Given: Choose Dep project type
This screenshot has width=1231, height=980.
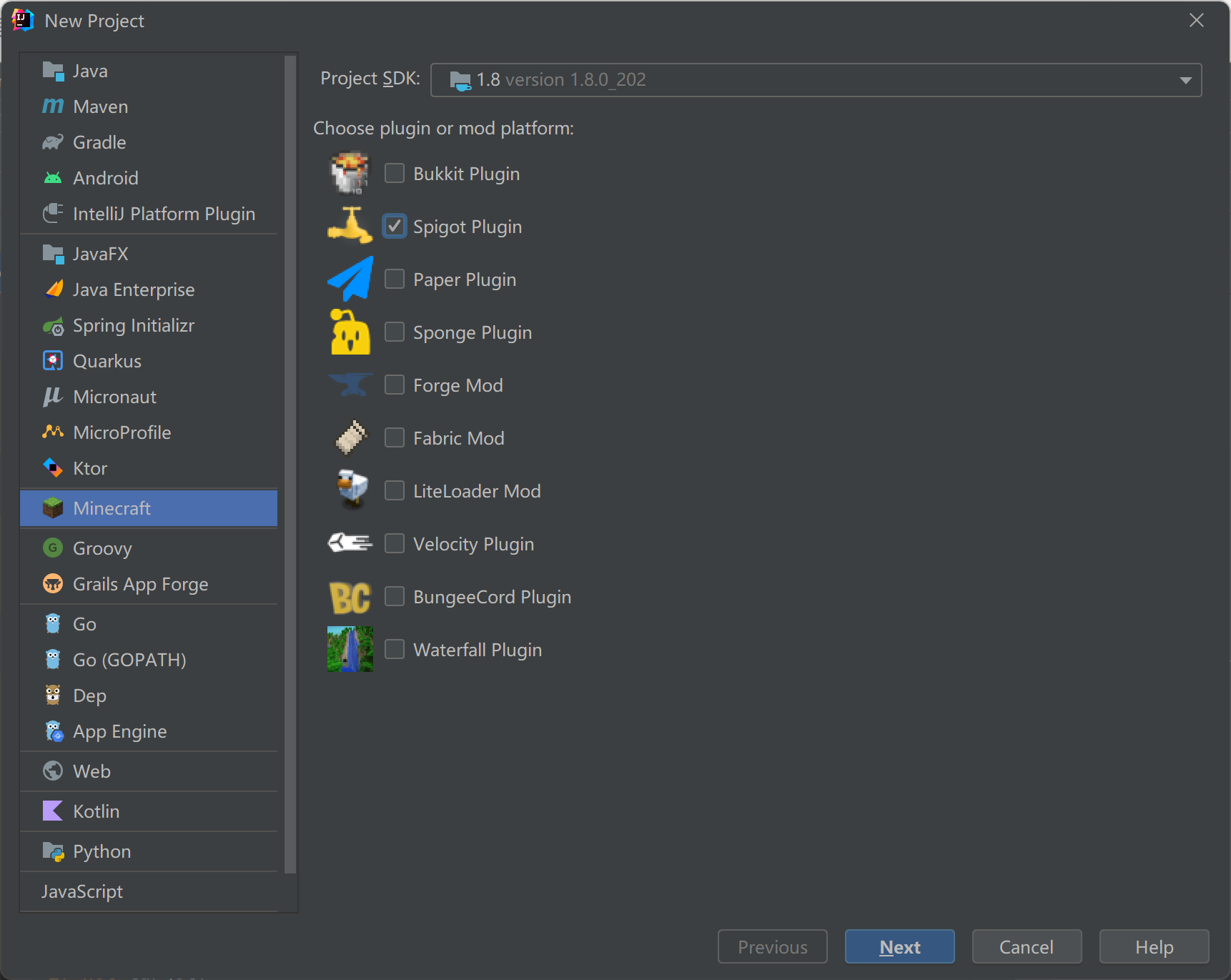Looking at the screenshot, I should (x=149, y=696).
